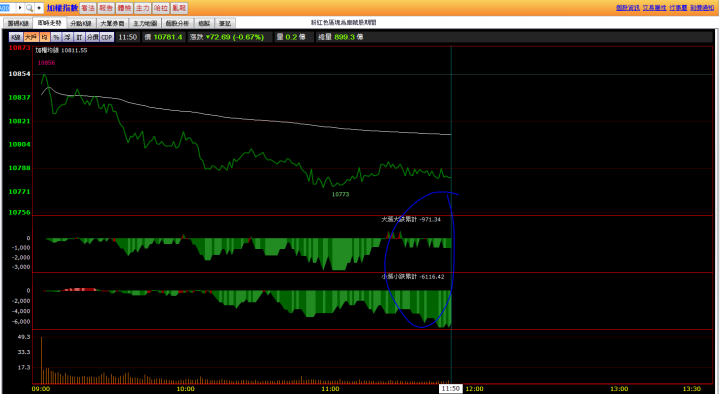Click the black dot record icon

pyautogui.click(x=39, y=8)
